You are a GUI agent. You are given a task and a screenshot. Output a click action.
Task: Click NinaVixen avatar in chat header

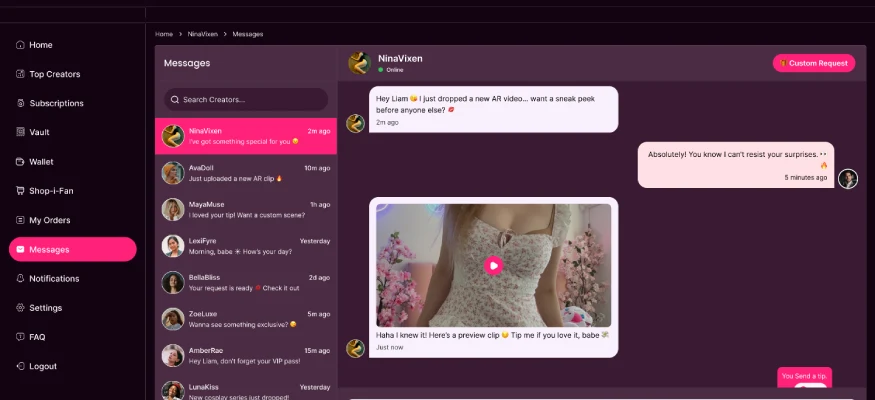[359, 63]
